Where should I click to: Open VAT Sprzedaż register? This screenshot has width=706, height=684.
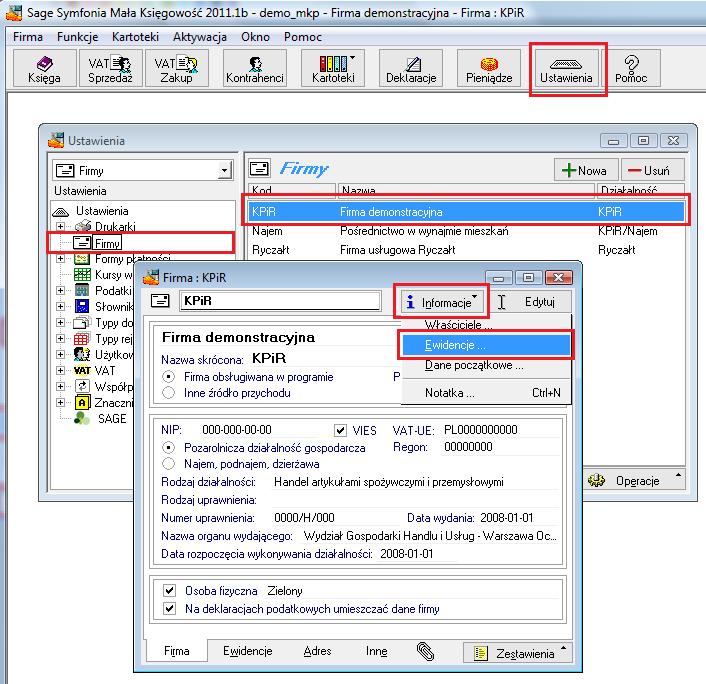coord(110,68)
